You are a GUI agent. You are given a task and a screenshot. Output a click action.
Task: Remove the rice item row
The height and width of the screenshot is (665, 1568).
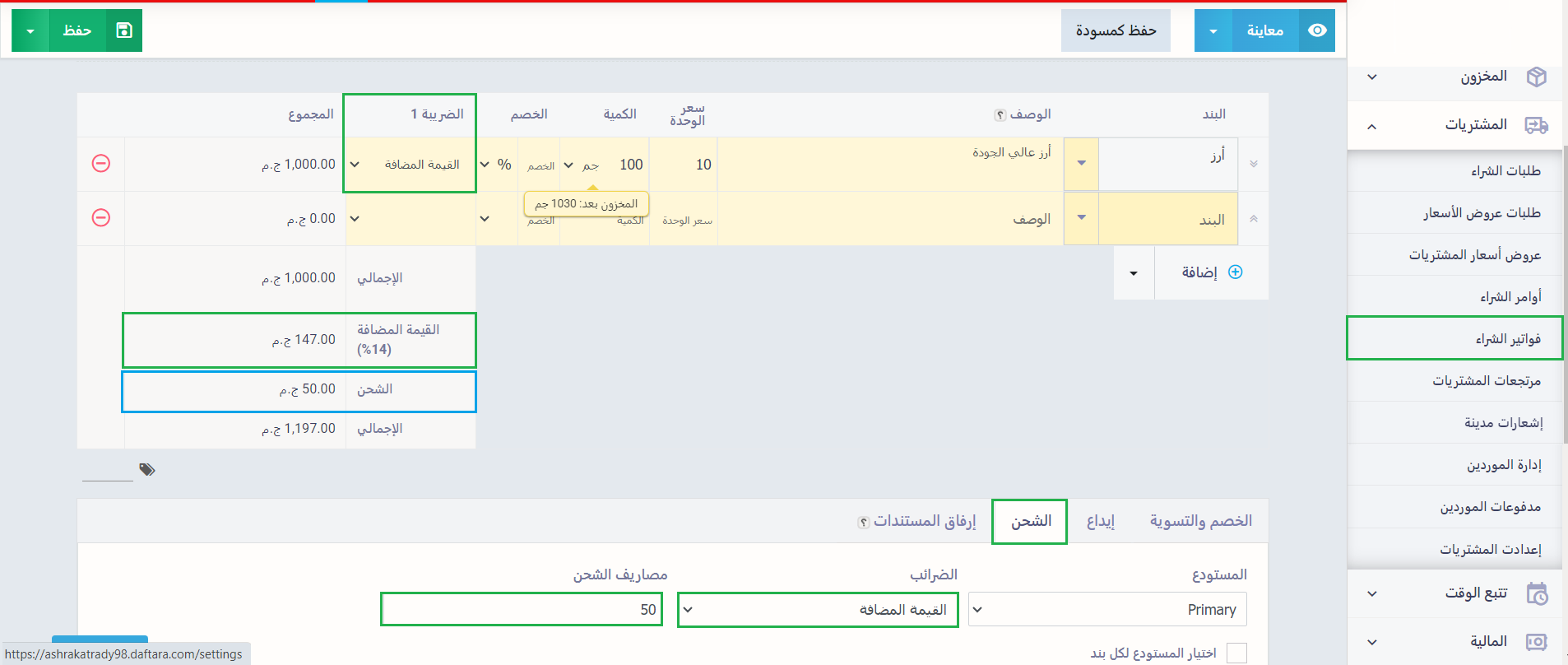pyautogui.click(x=101, y=164)
